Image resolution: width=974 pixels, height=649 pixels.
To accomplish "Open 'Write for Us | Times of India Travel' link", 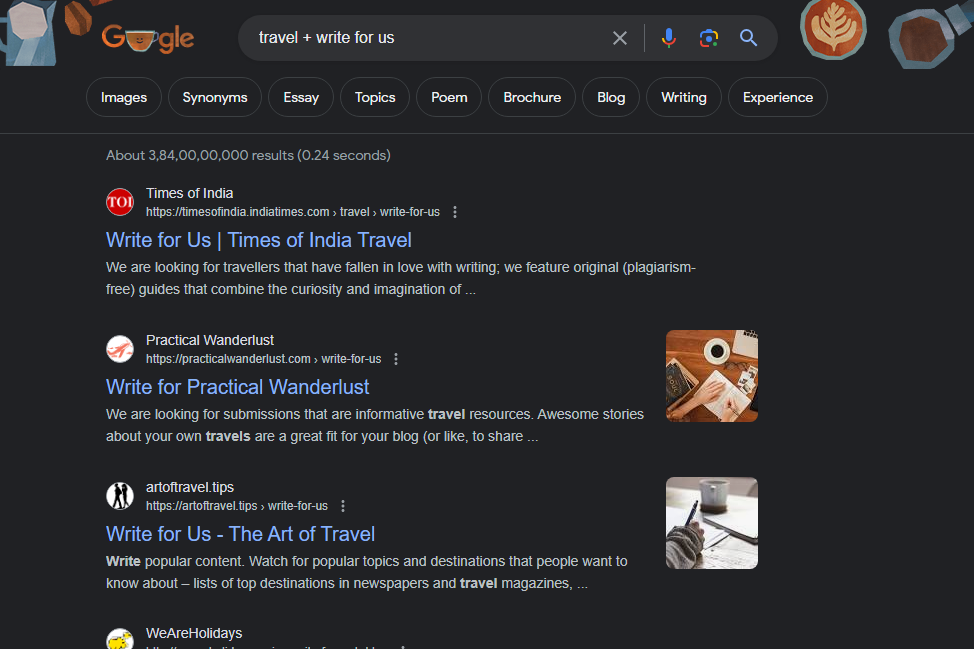I will click(x=258, y=240).
